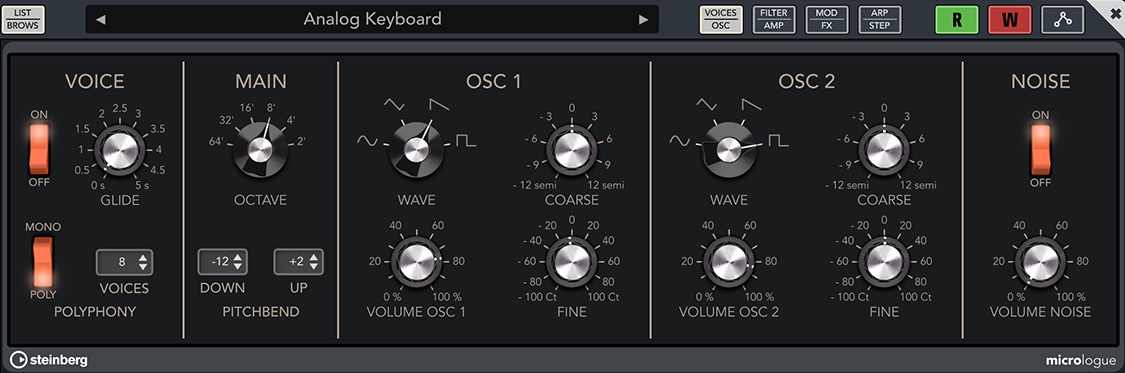
Task: Click the Voices value field showing 8
Action: coord(125,262)
